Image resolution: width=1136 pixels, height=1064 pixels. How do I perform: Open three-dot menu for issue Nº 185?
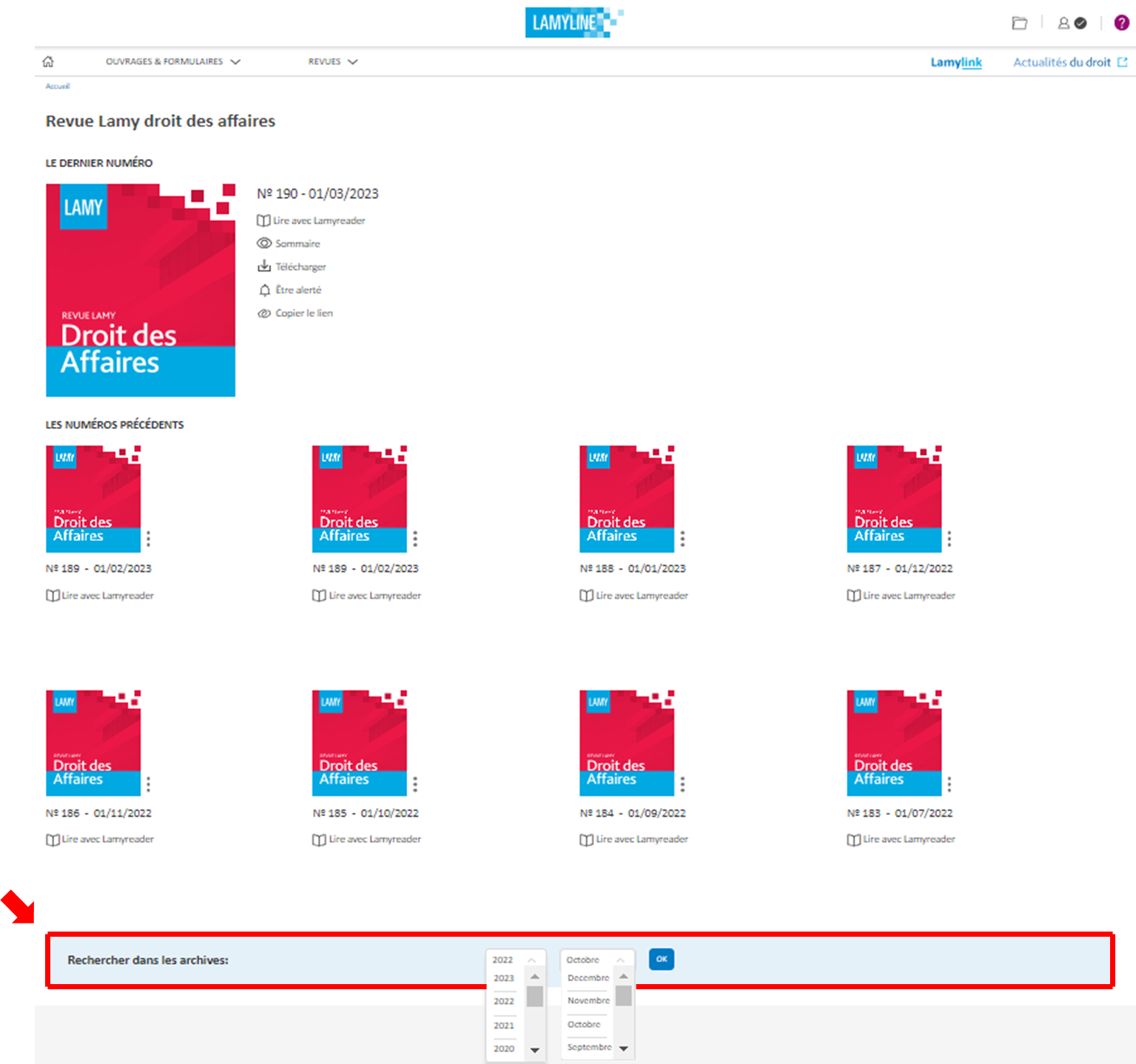click(415, 784)
